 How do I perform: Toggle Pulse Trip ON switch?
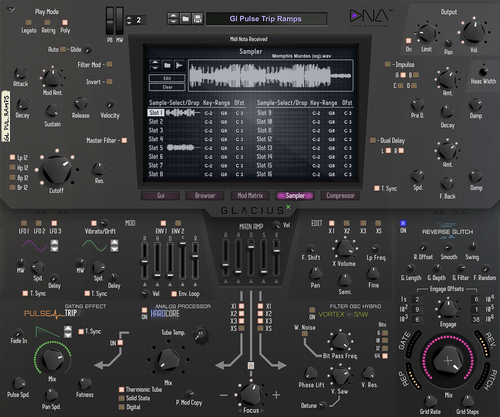(x=120, y=343)
